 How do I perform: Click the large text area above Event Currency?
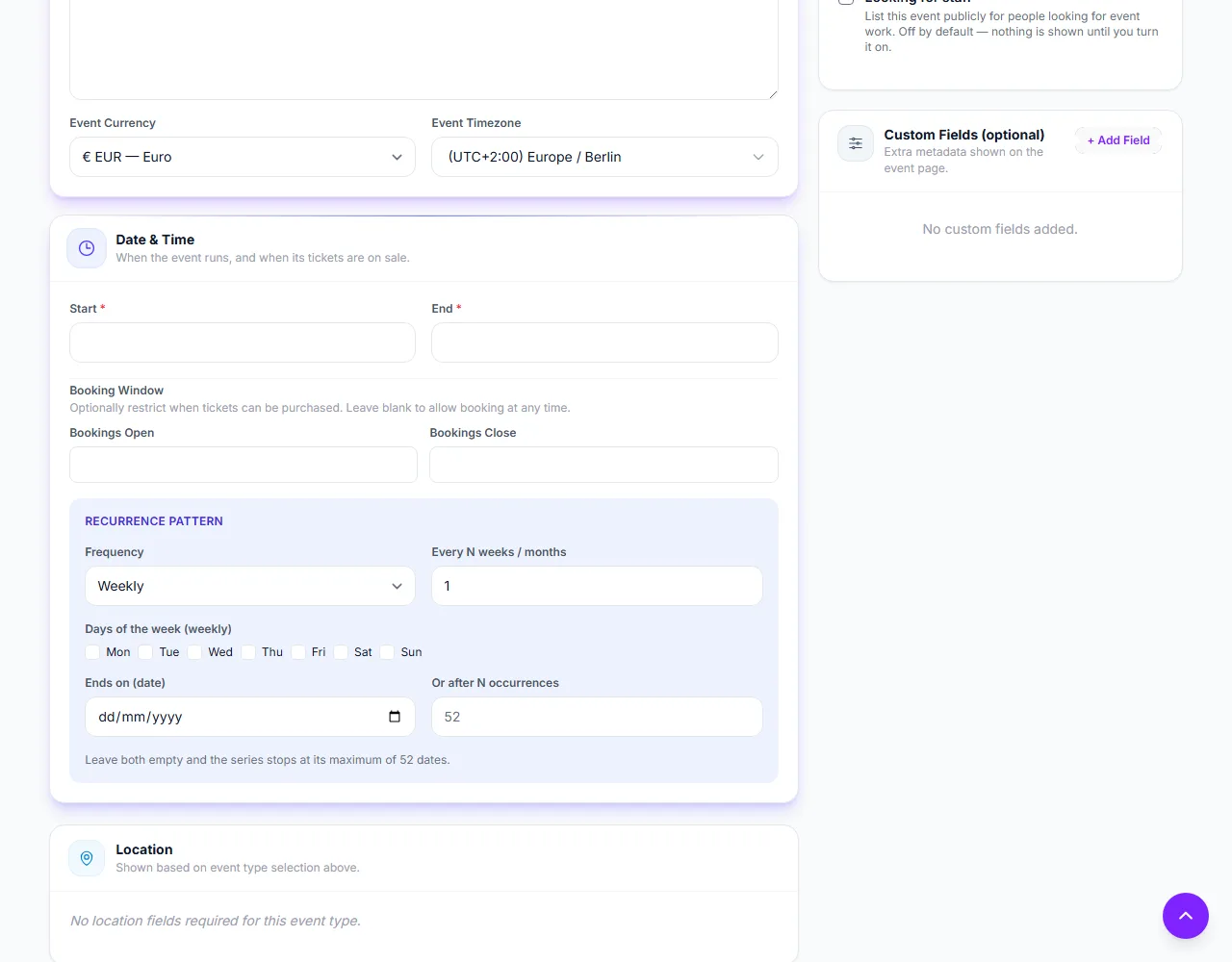(423, 48)
